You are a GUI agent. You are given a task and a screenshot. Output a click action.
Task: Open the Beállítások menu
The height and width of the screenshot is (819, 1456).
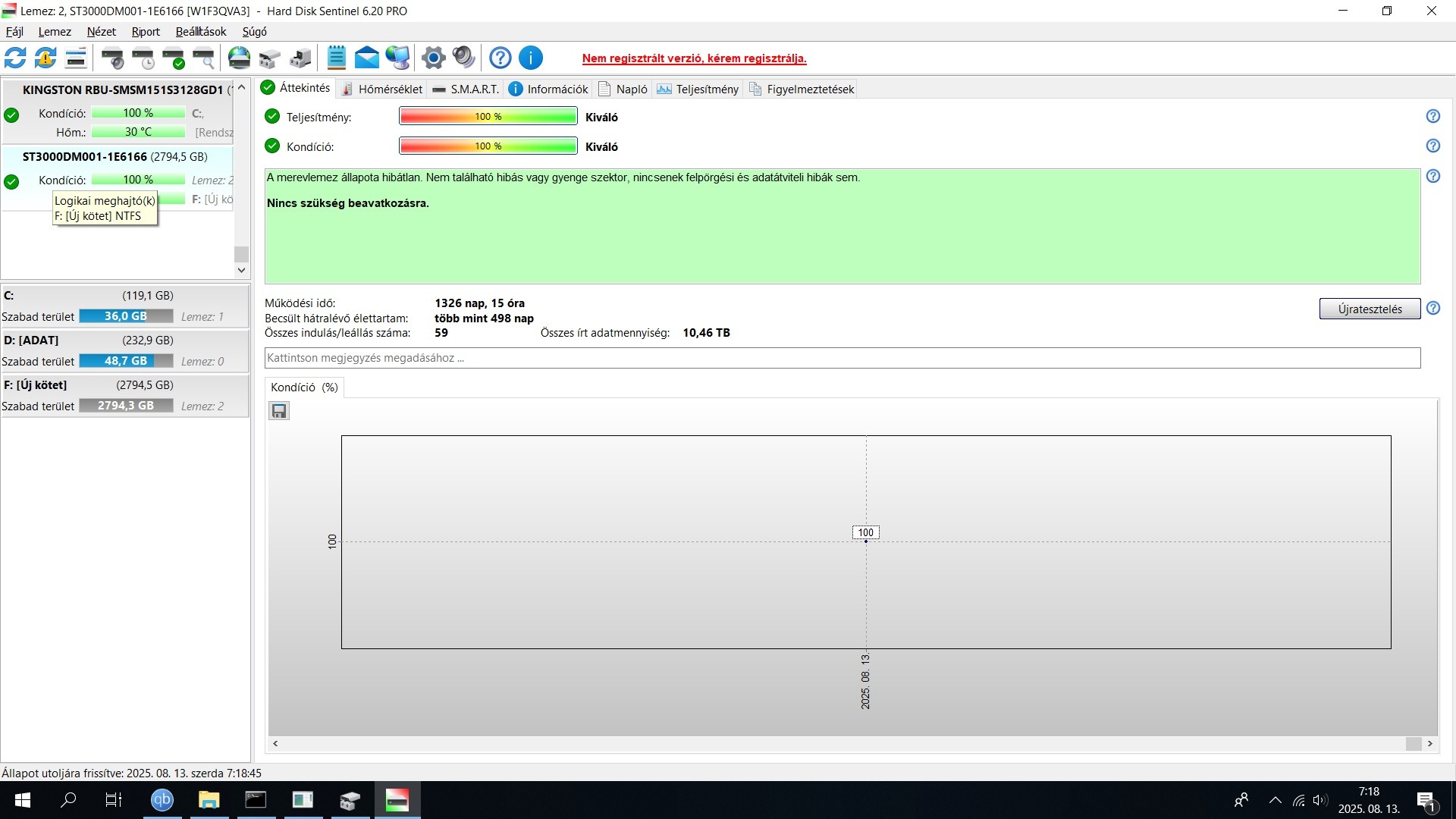pyautogui.click(x=201, y=32)
